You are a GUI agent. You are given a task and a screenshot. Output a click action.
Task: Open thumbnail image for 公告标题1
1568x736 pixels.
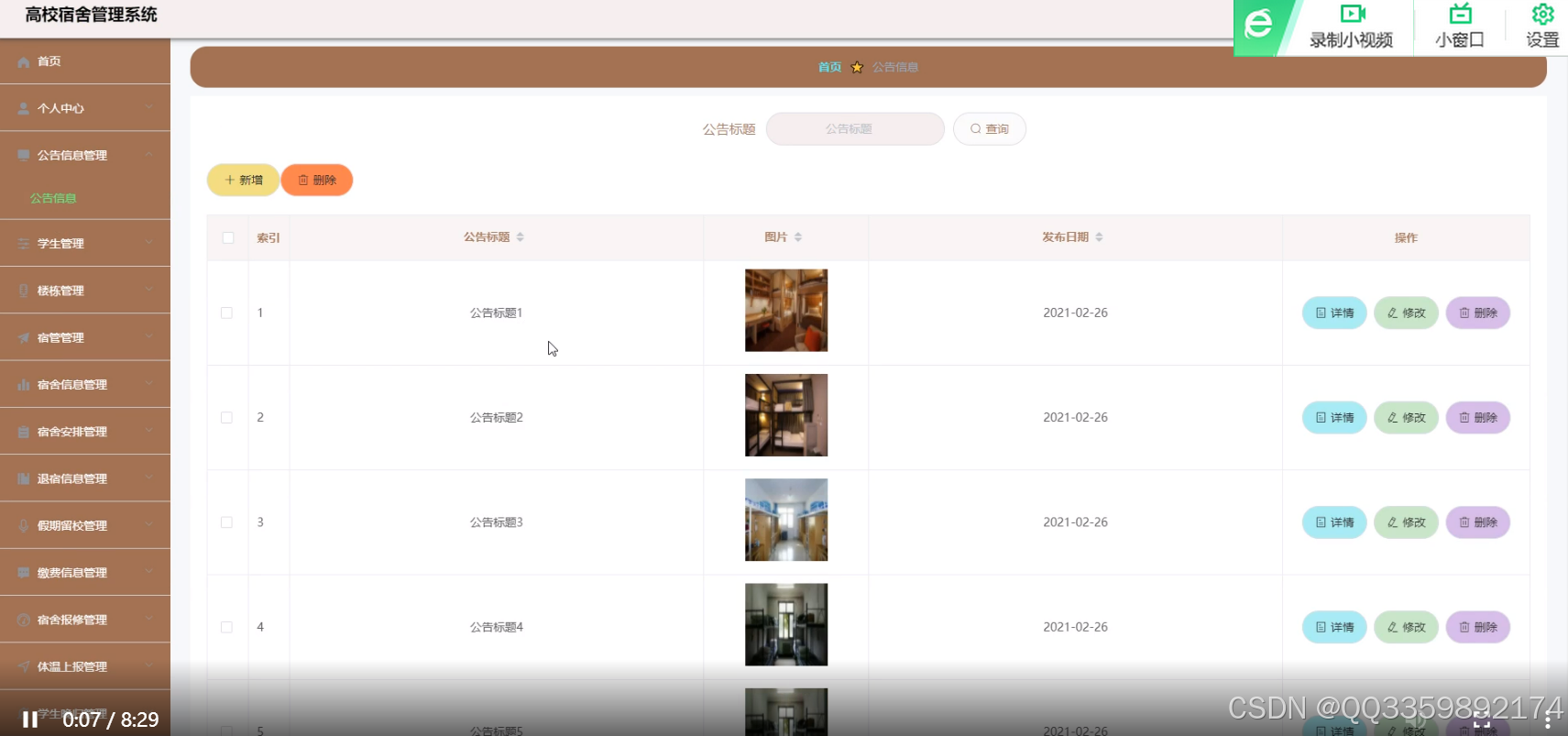click(x=786, y=310)
